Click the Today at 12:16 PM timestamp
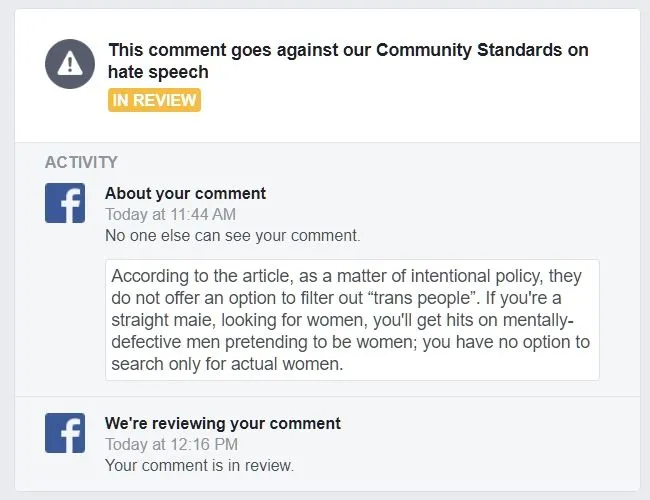The image size is (650, 500). click(170, 444)
